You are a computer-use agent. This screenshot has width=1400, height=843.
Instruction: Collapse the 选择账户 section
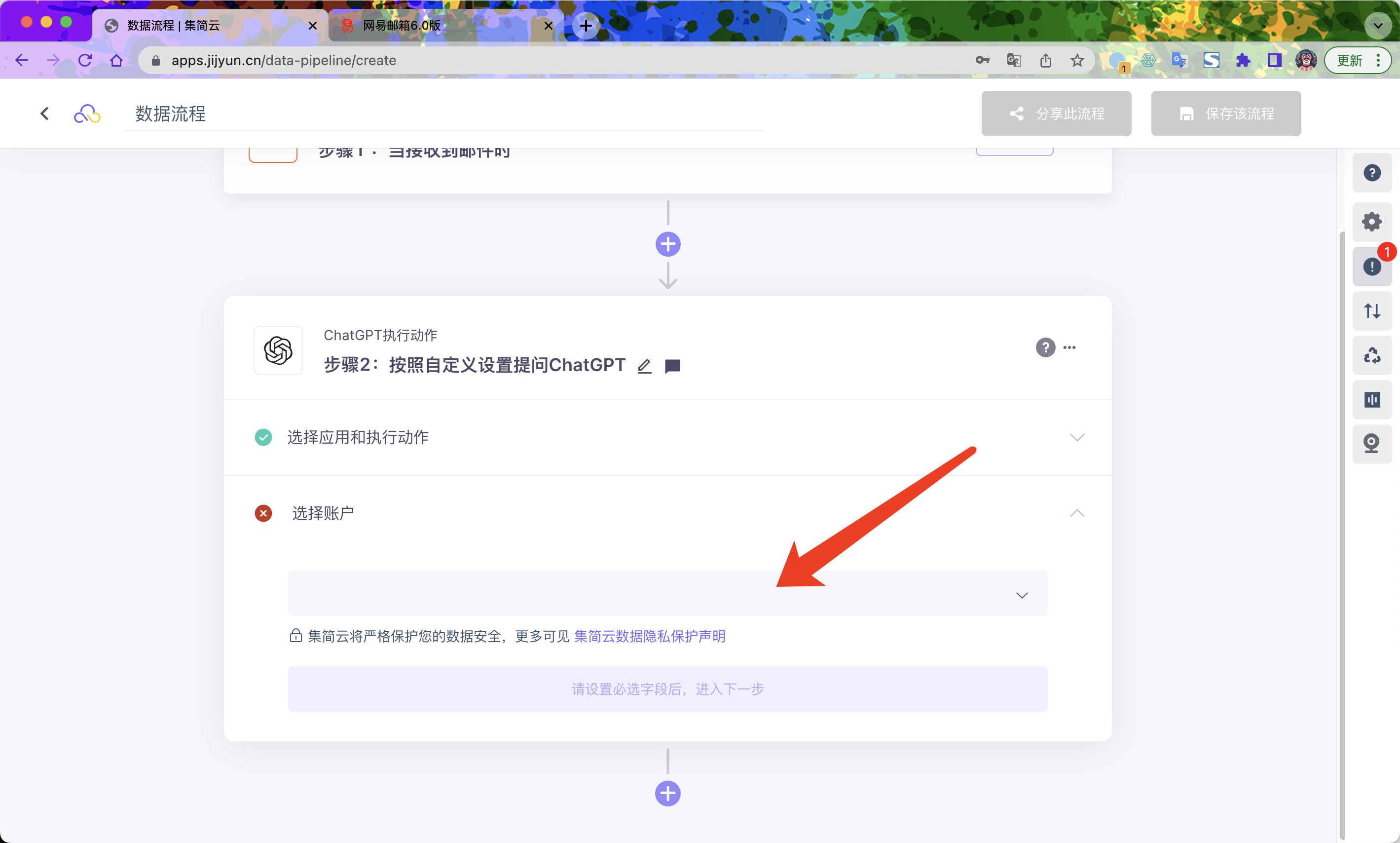(x=1076, y=513)
